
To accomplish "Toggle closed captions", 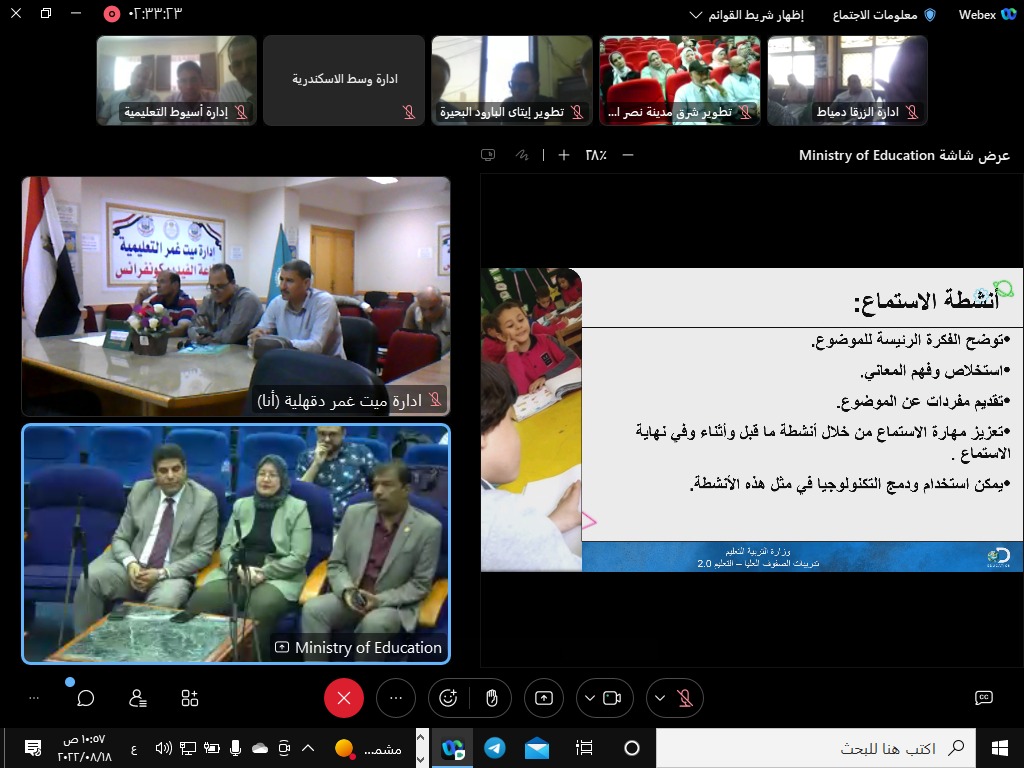I will pyautogui.click(x=983, y=698).
